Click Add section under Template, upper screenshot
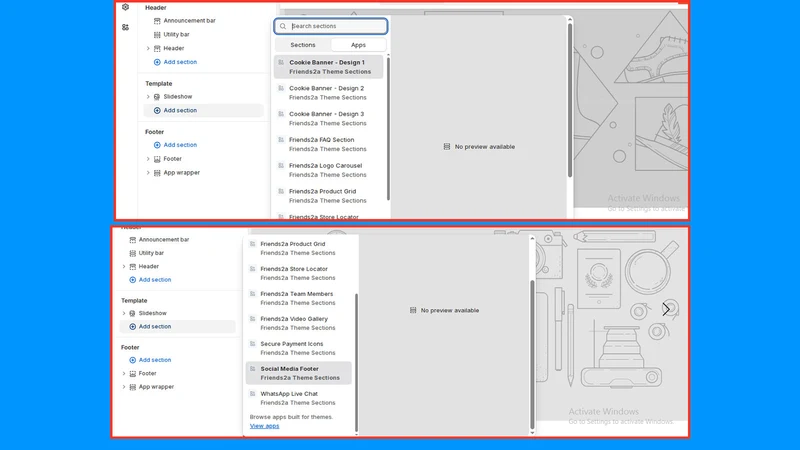800x450 pixels. click(x=175, y=110)
